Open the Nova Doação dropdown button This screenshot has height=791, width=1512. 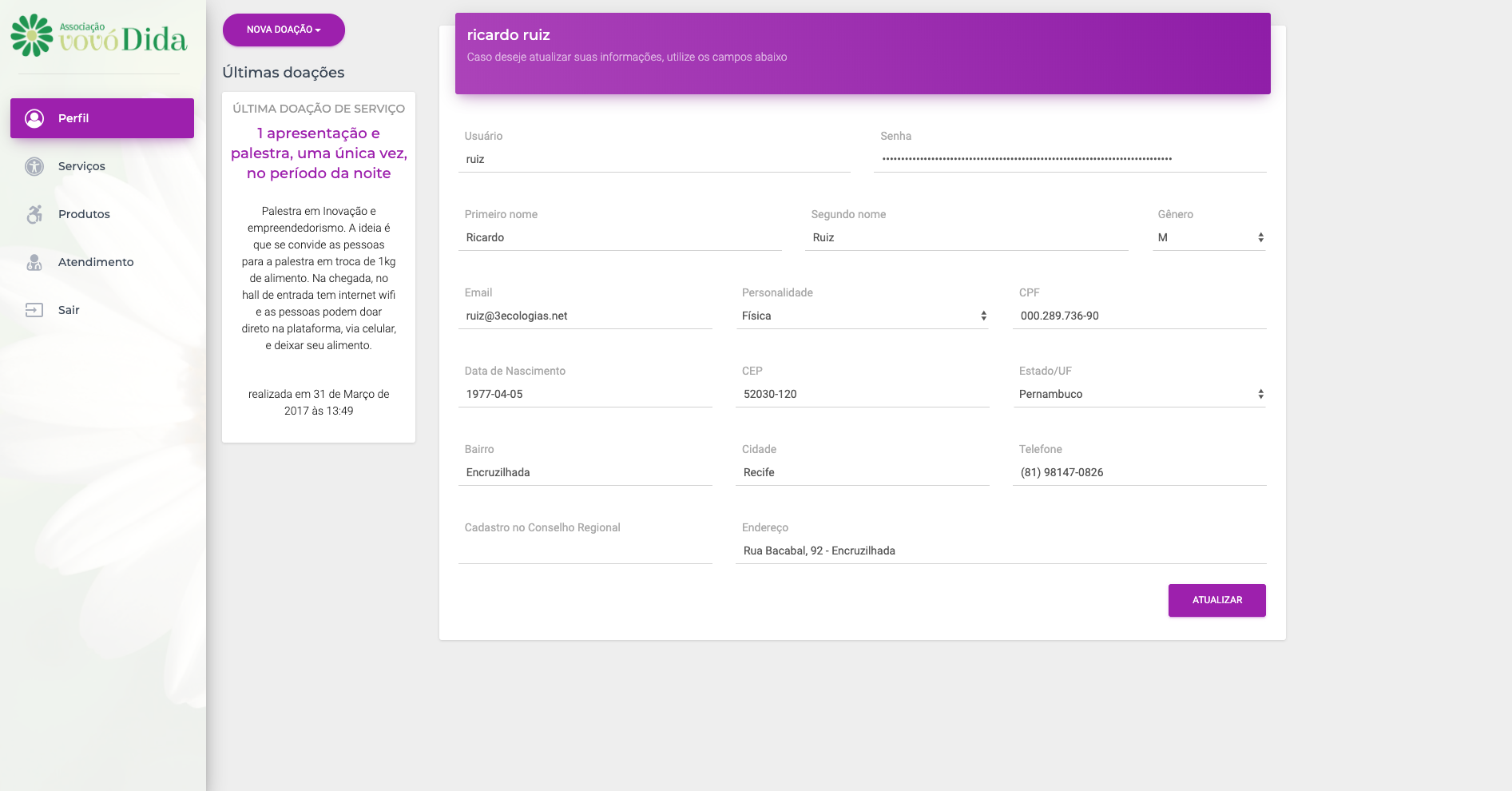[284, 30]
